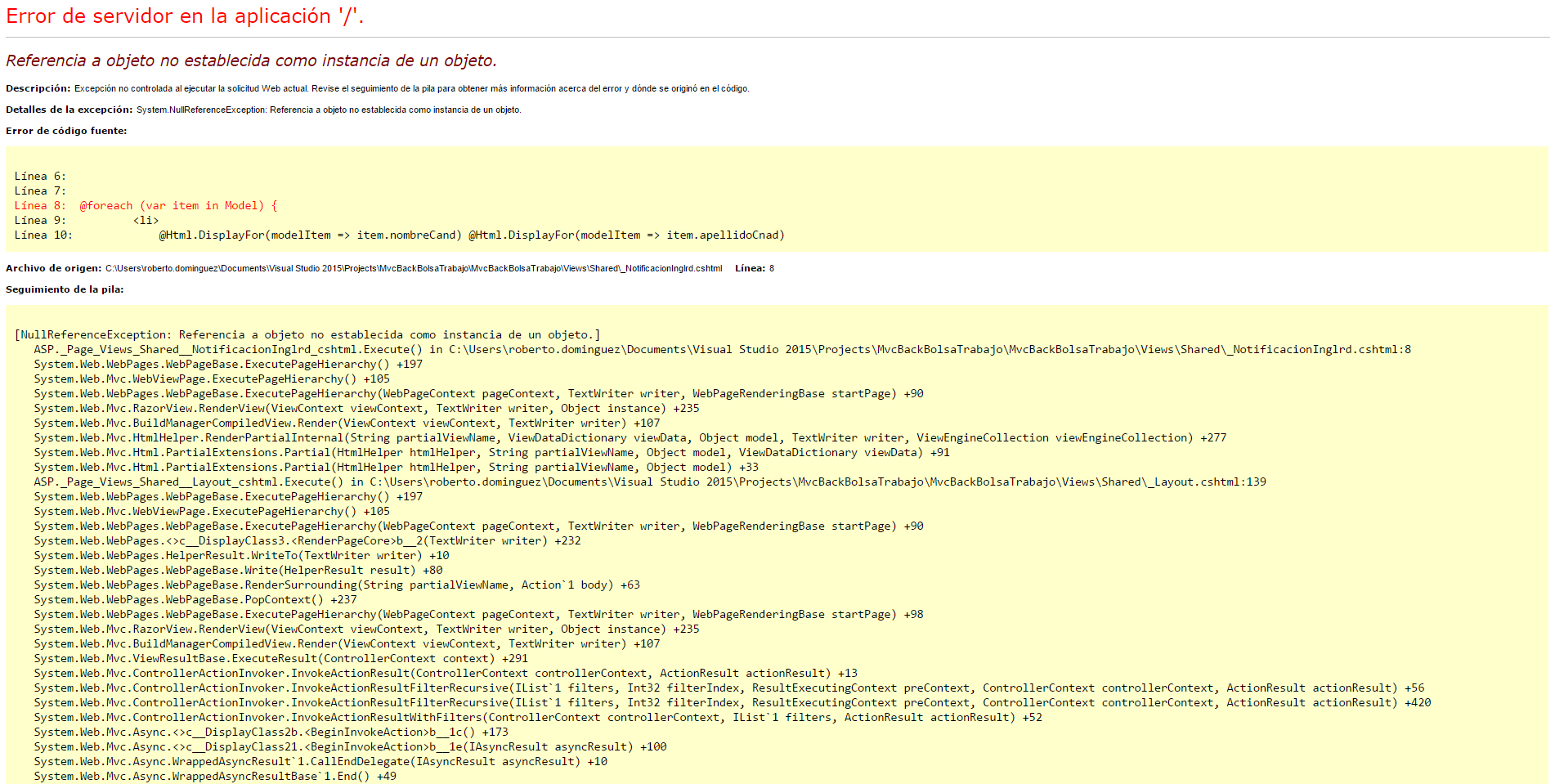
Task: Click the "InvokeActionResultWithFilters ... +52" line
Action: click(538, 718)
